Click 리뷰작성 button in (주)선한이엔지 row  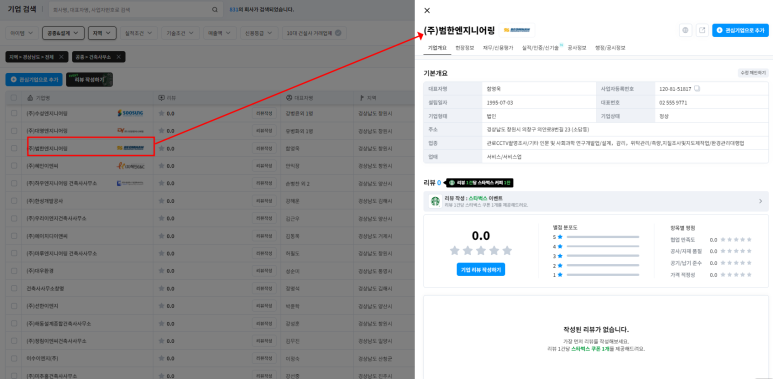coord(264,306)
